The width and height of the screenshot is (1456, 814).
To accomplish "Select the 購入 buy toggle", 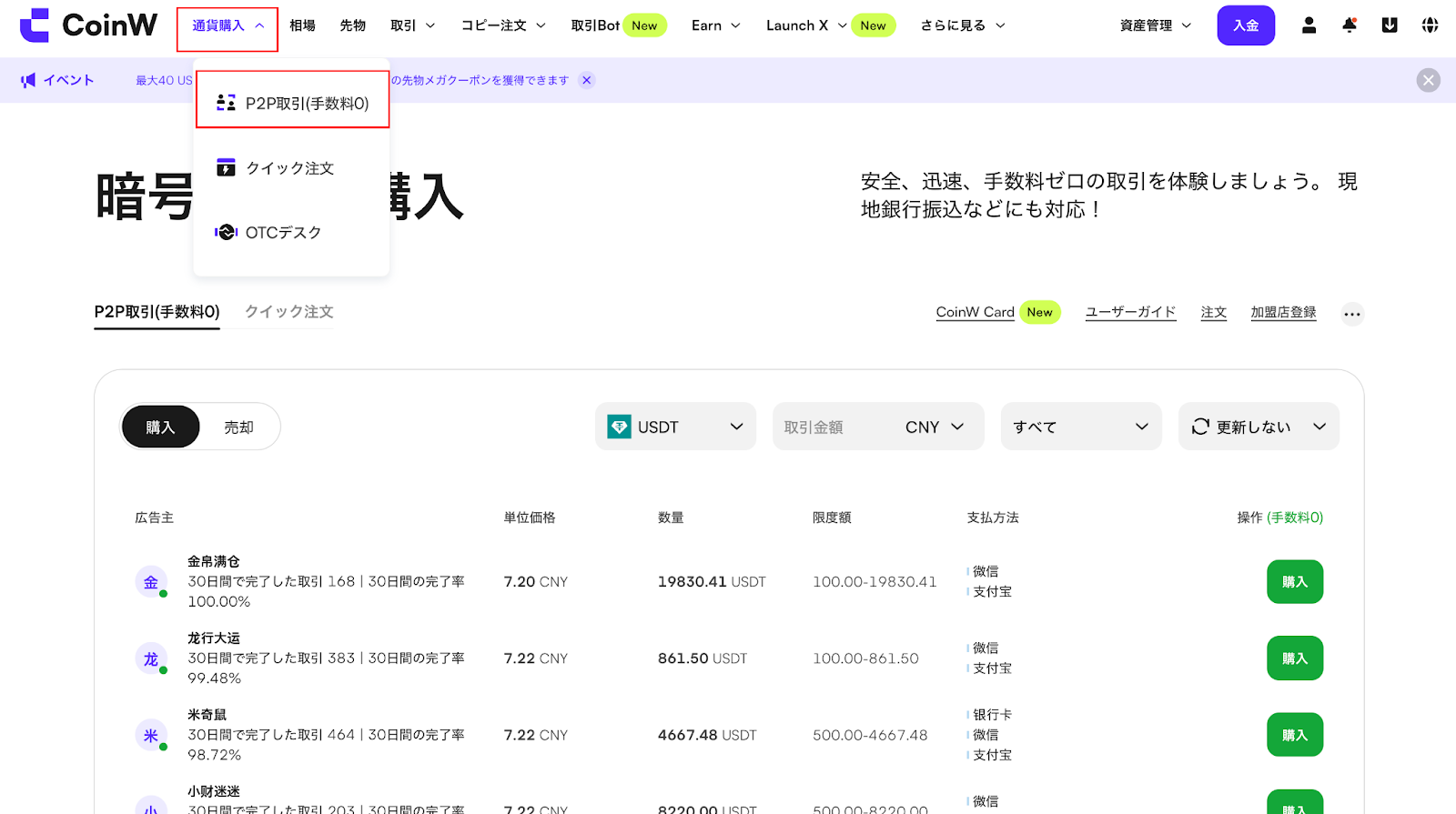I will (160, 427).
